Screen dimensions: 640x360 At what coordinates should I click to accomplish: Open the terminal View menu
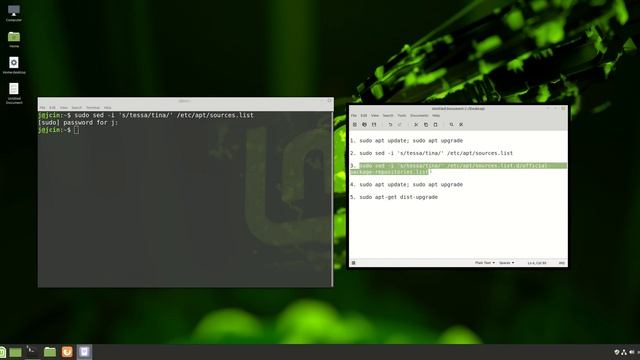tap(64, 108)
